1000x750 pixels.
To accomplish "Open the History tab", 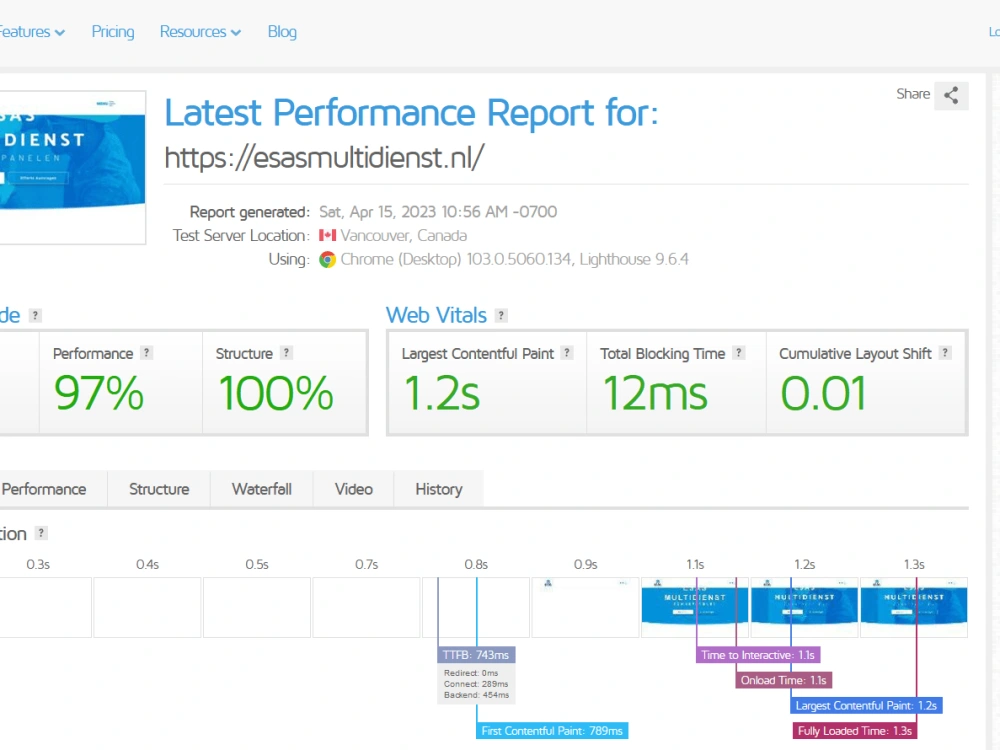I will tap(439, 489).
